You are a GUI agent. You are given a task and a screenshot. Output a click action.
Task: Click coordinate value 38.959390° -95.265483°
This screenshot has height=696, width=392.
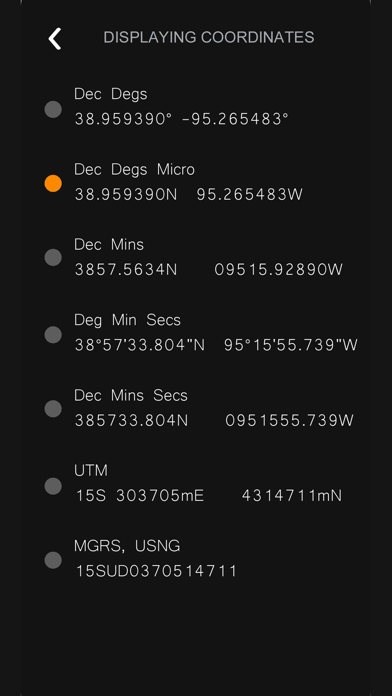(x=182, y=119)
